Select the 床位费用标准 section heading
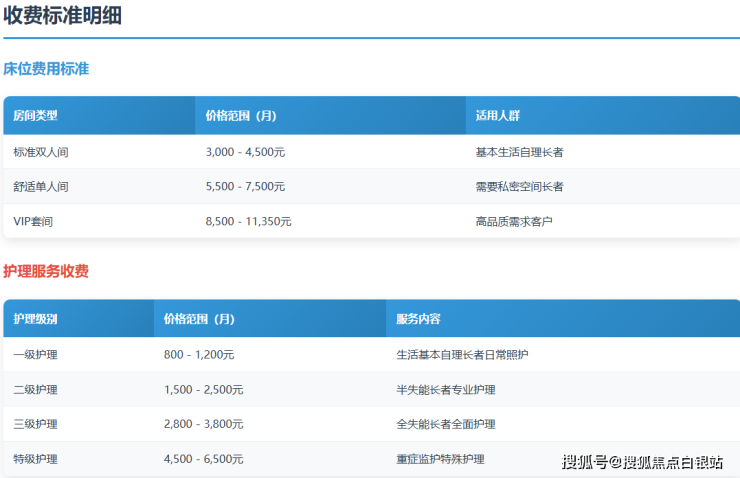This screenshot has width=740, height=478. (x=46, y=69)
